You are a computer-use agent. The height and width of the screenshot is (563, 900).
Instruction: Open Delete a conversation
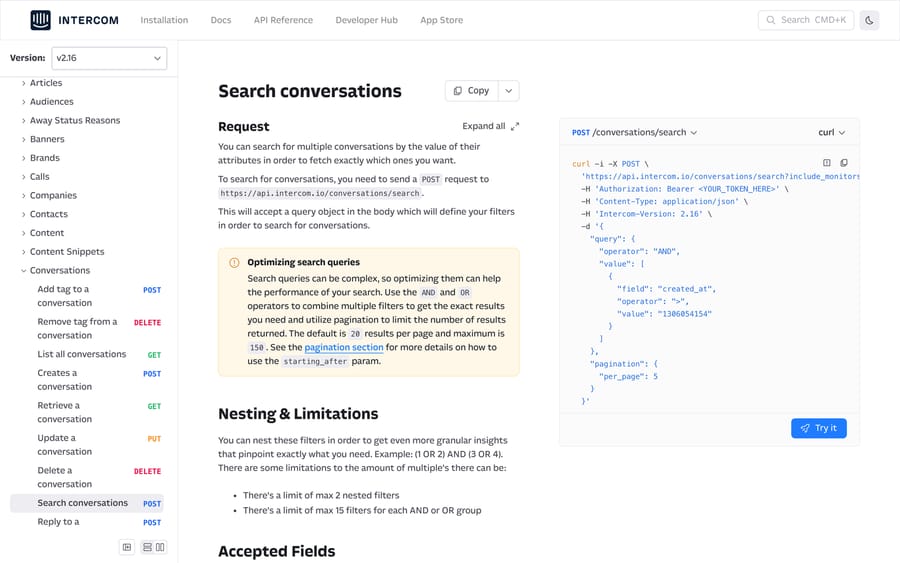87,477
